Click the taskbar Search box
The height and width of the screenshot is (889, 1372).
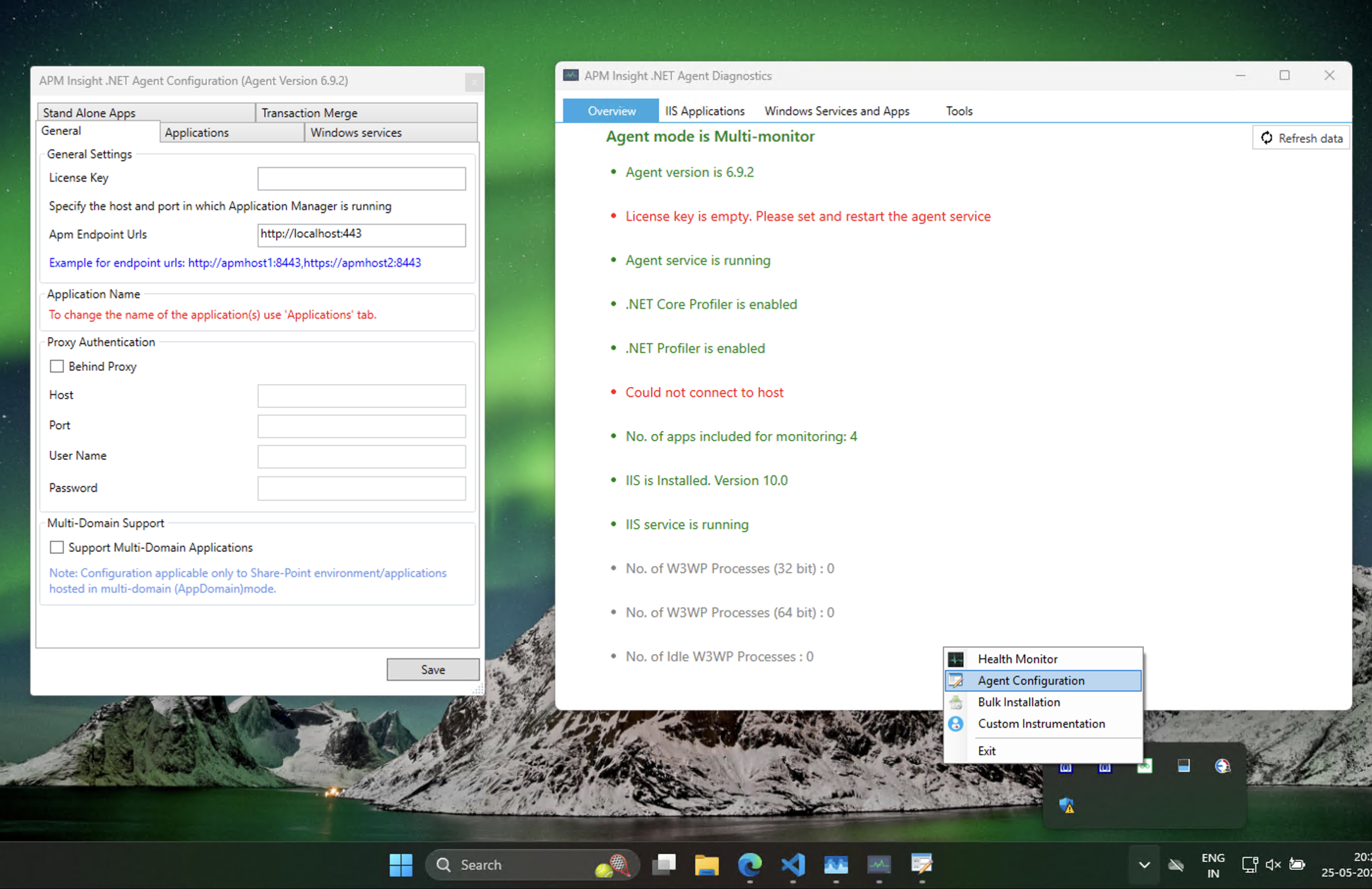click(532, 865)
